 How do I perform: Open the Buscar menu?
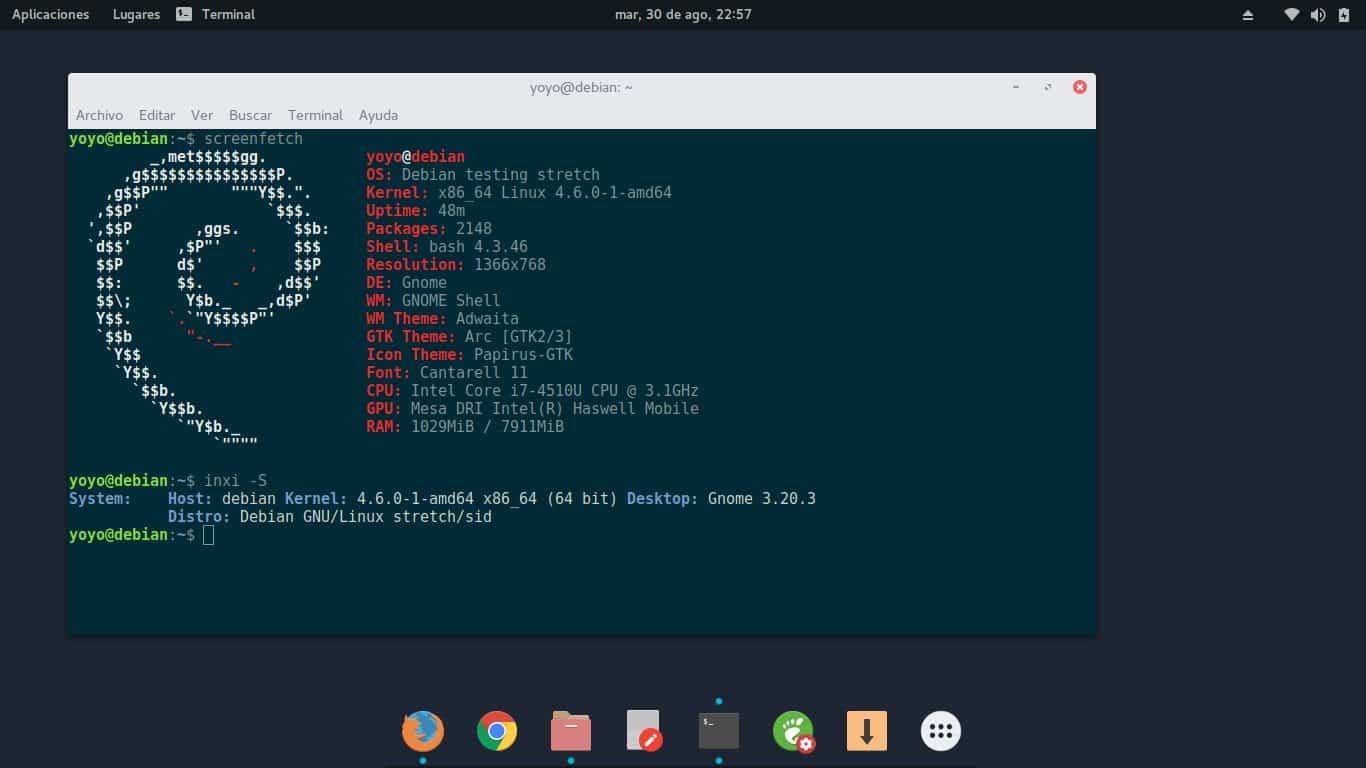[x=250, y=115]
